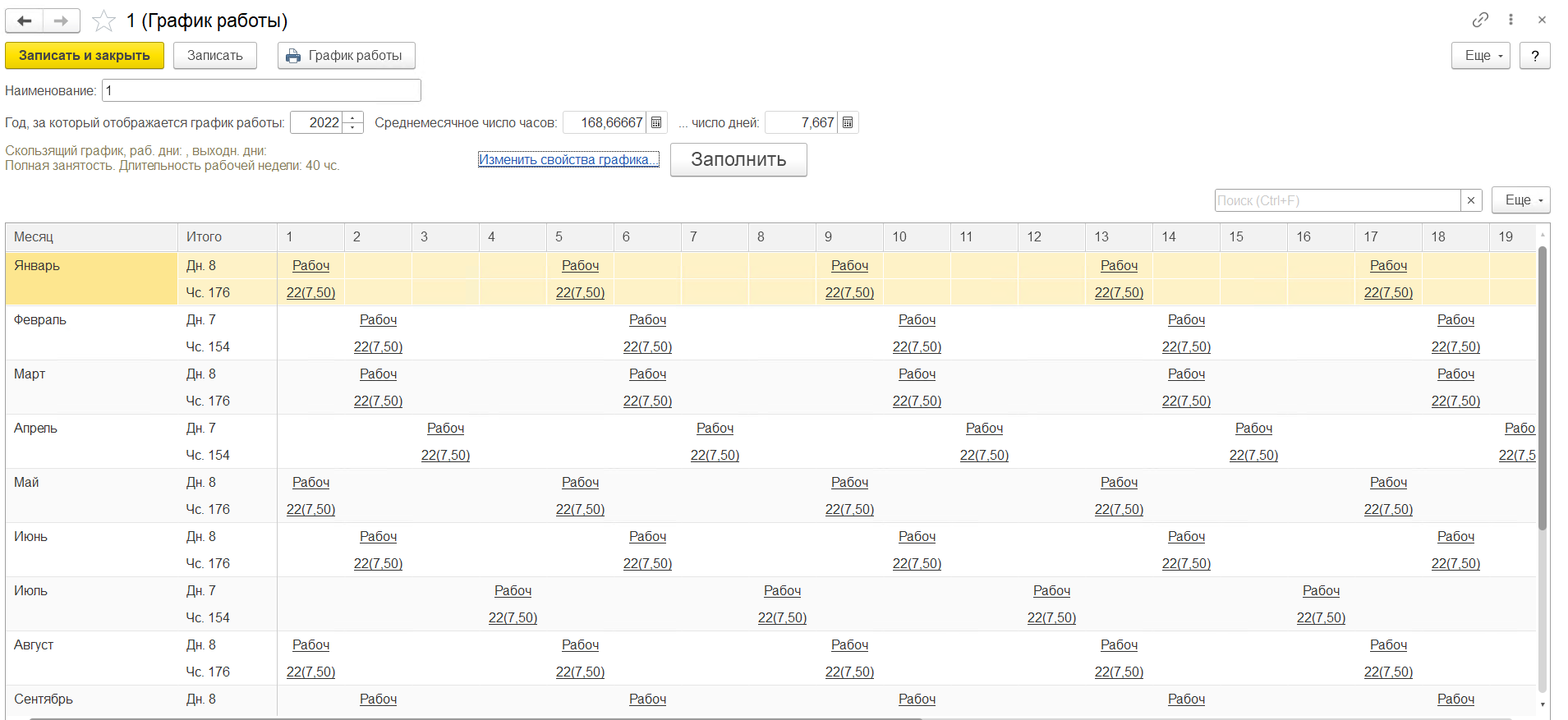Click the back navigation arrow
This screenshot has height=720, width=1568.
tap(24, 21)
